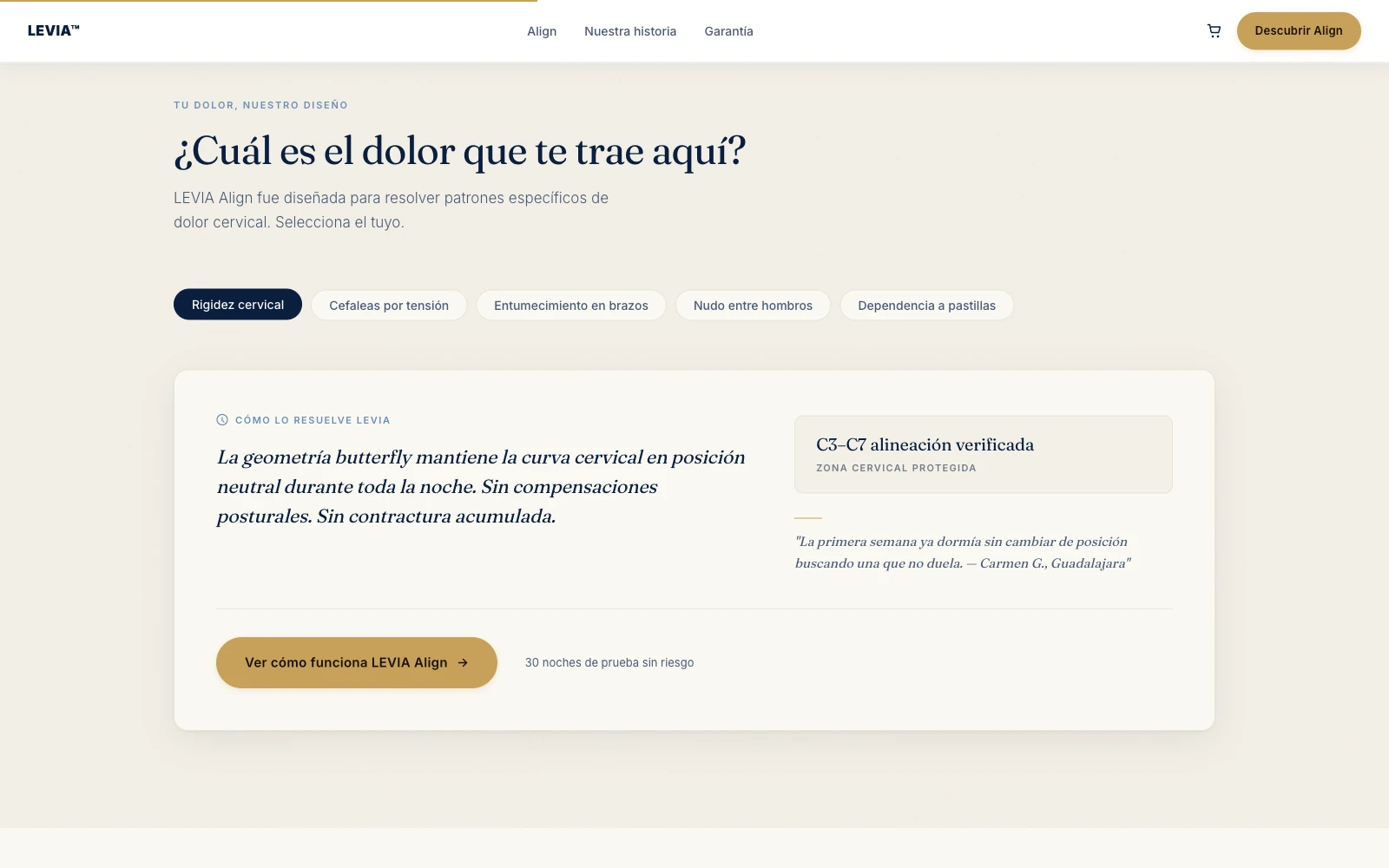Click the Descubrir Align button
Viewport: 1389px width, 868px height.
[x=1299, y=31]
